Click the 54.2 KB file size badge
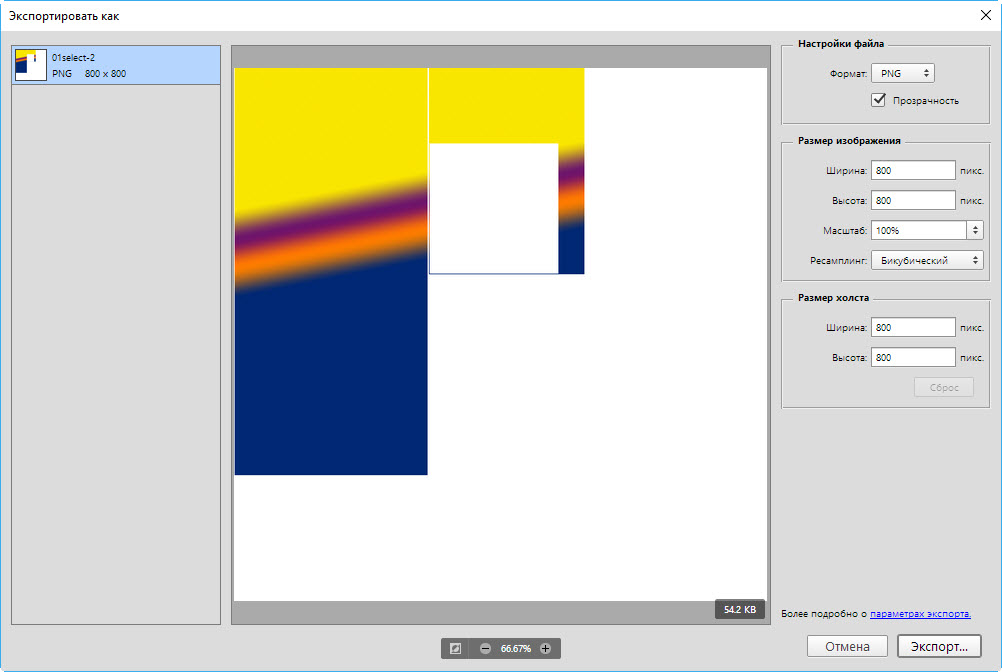This screenshot has height=672, width=1002. coord(740,609)
